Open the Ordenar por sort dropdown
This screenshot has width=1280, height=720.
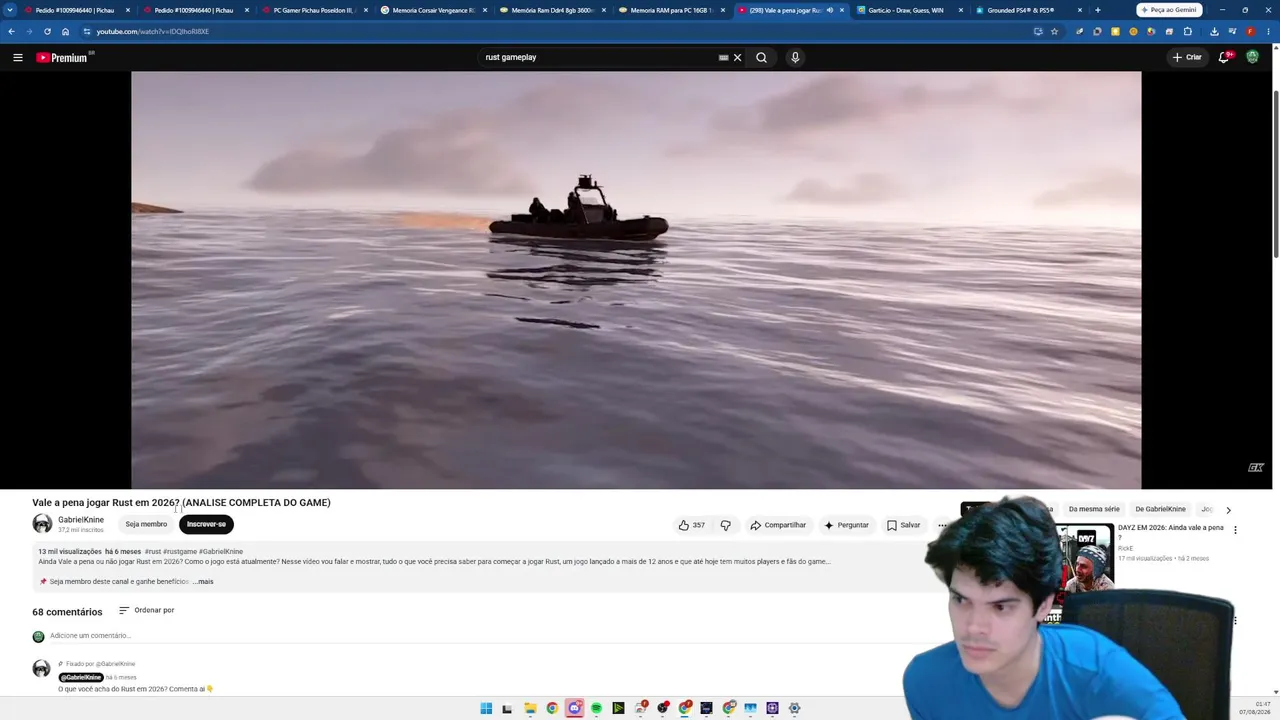point(146,610)
